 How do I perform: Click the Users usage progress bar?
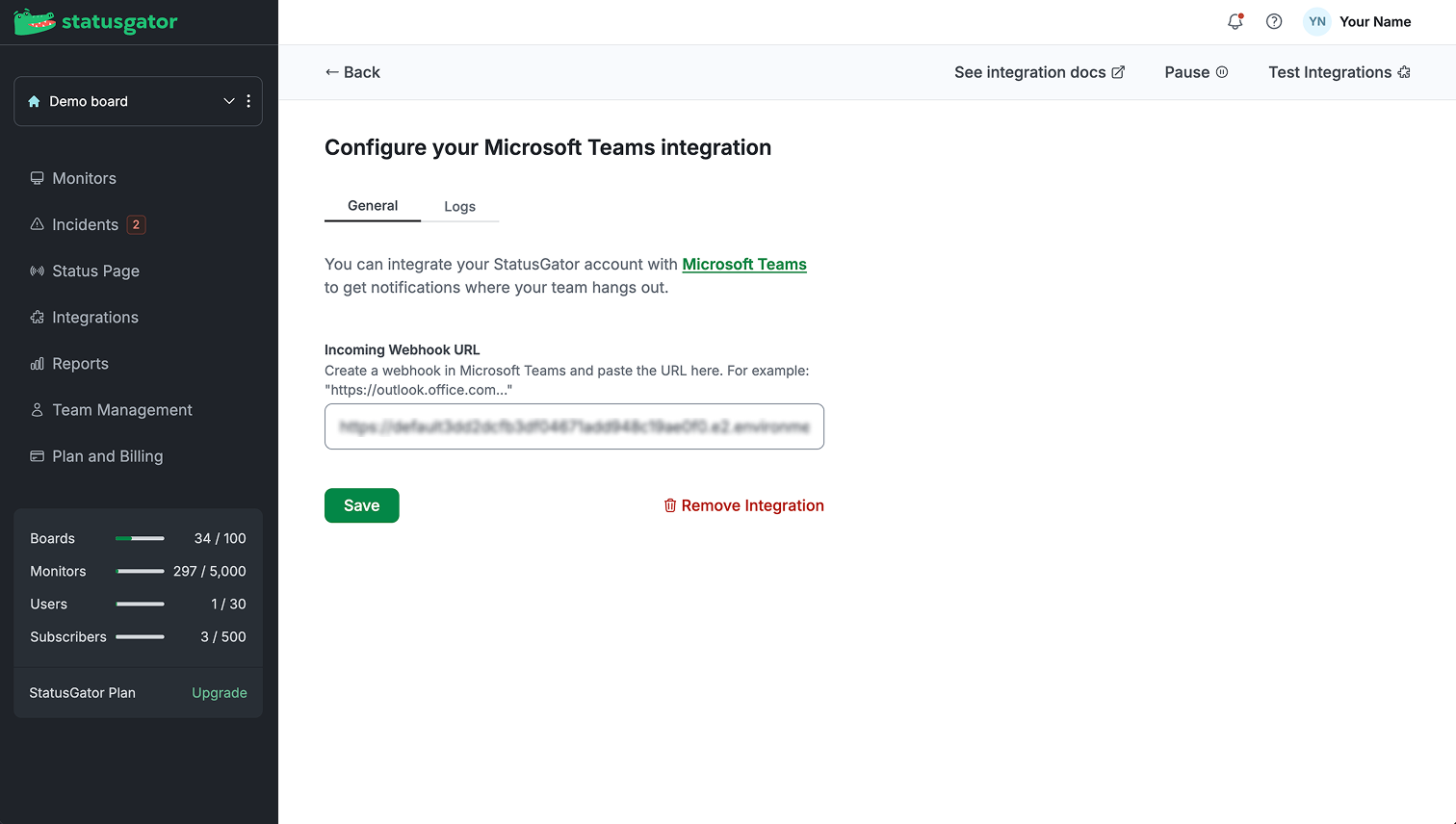[x=140, y=604]
